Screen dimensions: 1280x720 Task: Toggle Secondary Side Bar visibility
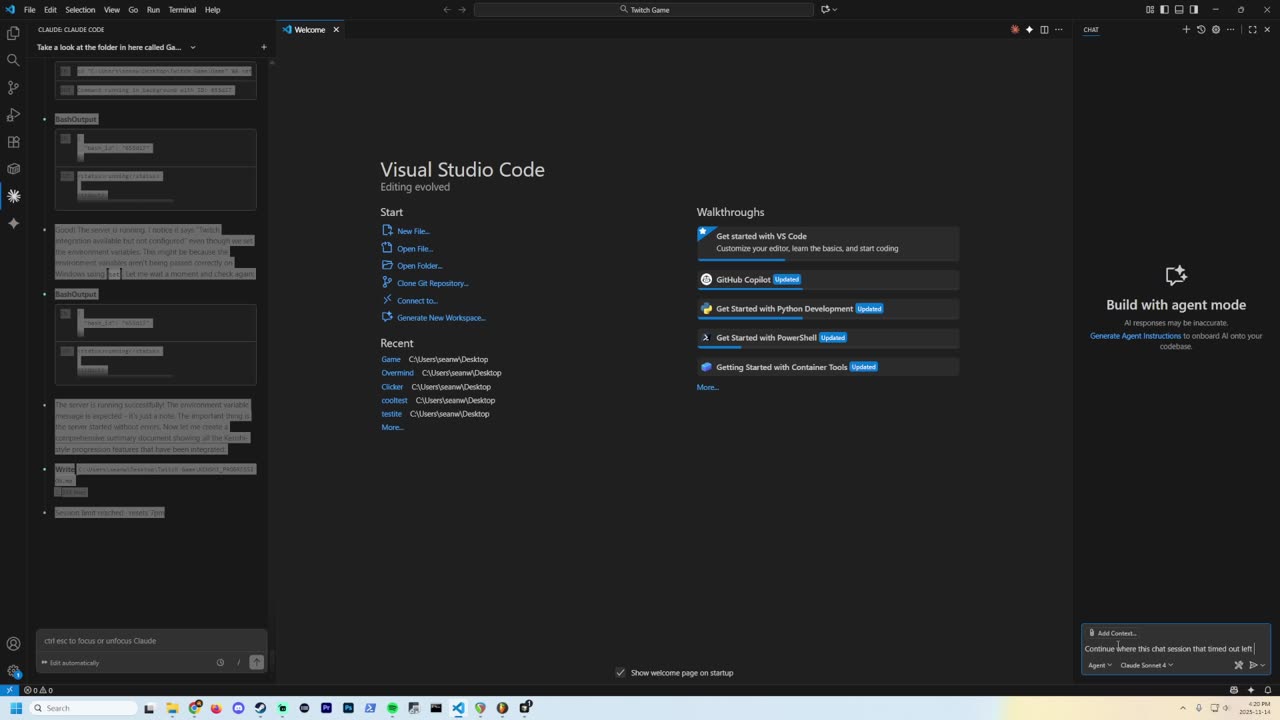click(1194, 10)
